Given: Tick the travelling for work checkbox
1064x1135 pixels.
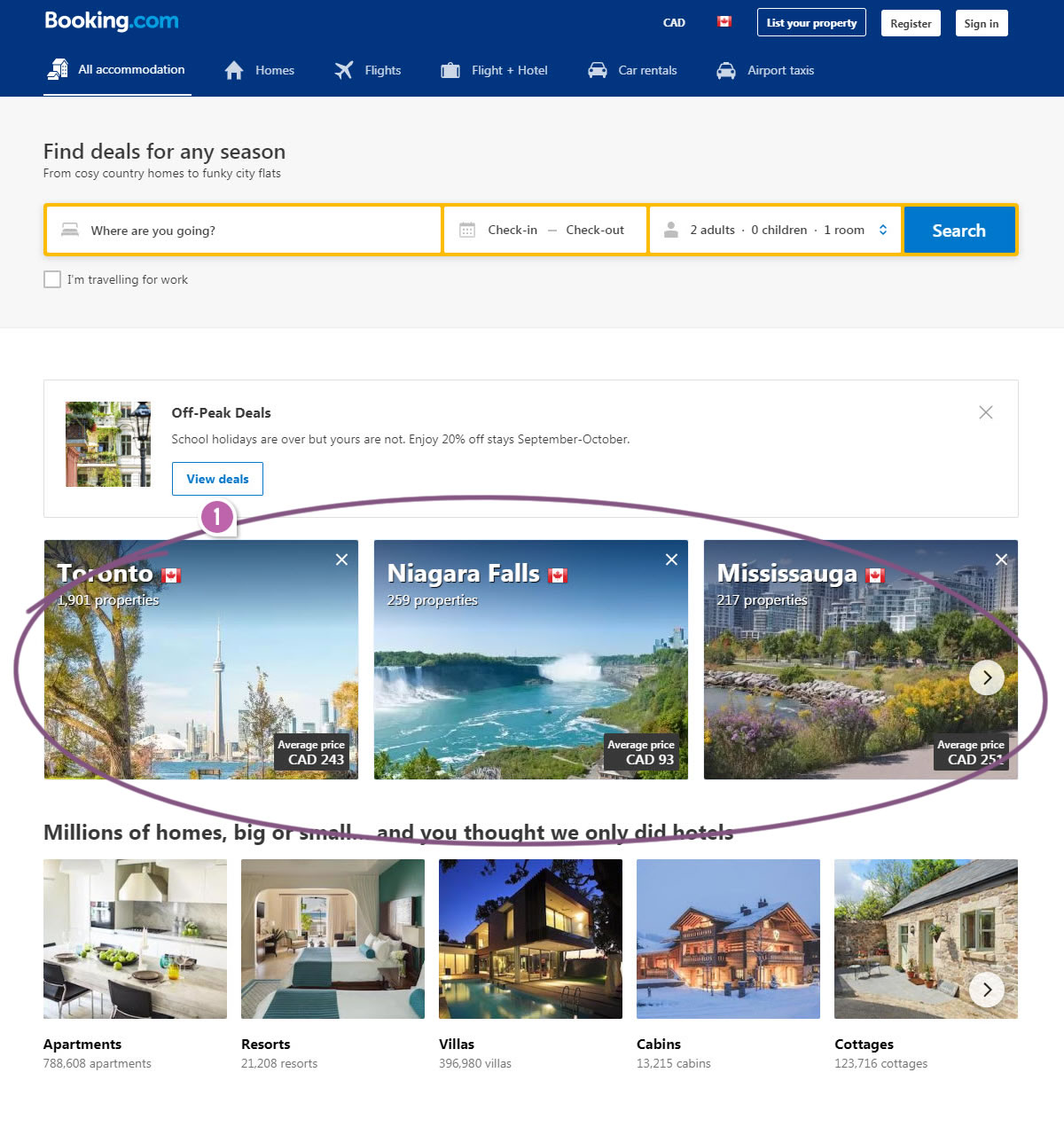Looking at the screenshot, I should tap(52, 279).
